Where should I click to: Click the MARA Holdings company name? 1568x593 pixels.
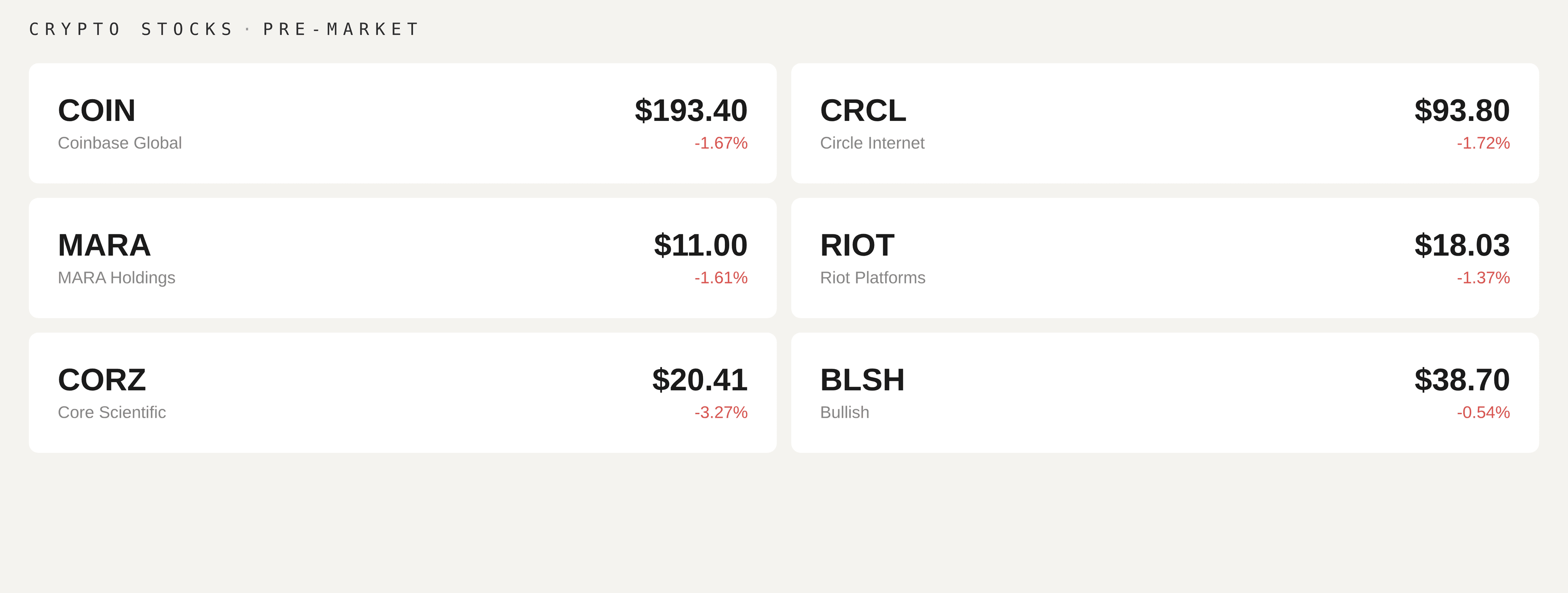(x=116, y=278)
